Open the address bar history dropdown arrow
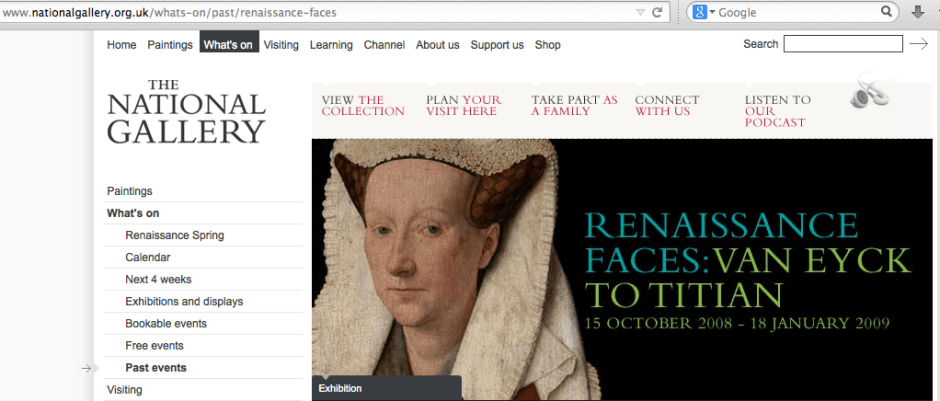Screen dimensions: 940x401 click(x=640, y=12)
